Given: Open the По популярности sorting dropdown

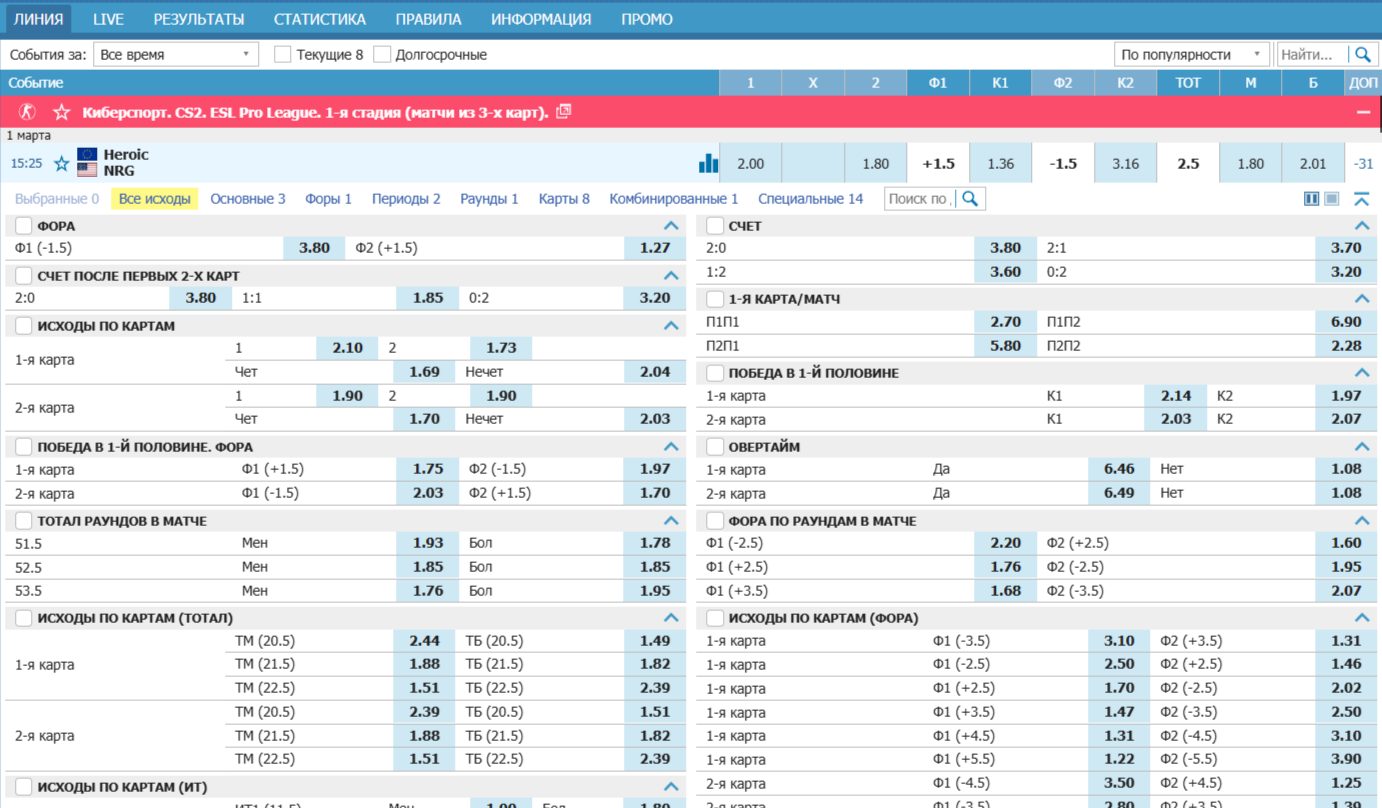Looking at the screenshot, I should tap(1191, 55).
